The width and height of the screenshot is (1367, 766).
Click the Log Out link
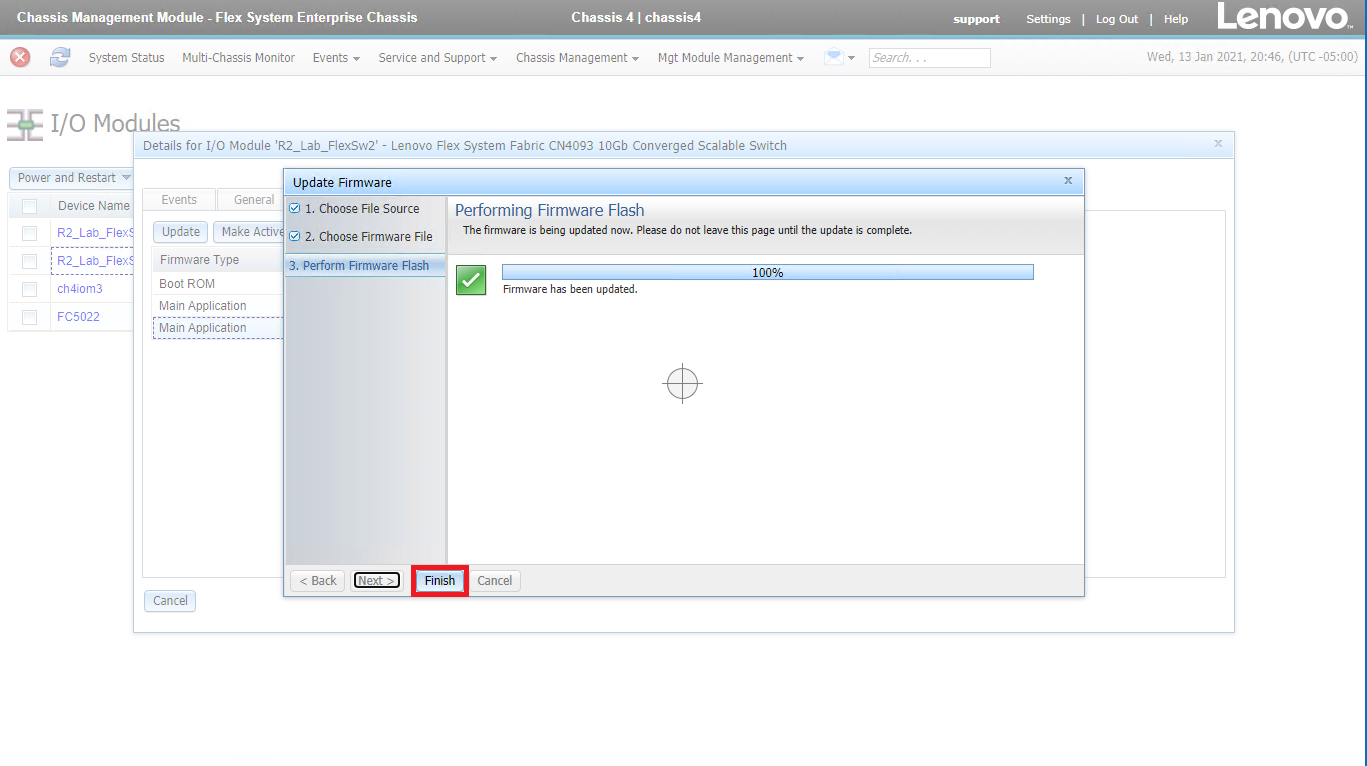pyautogui.click(x=1117, y=19)
